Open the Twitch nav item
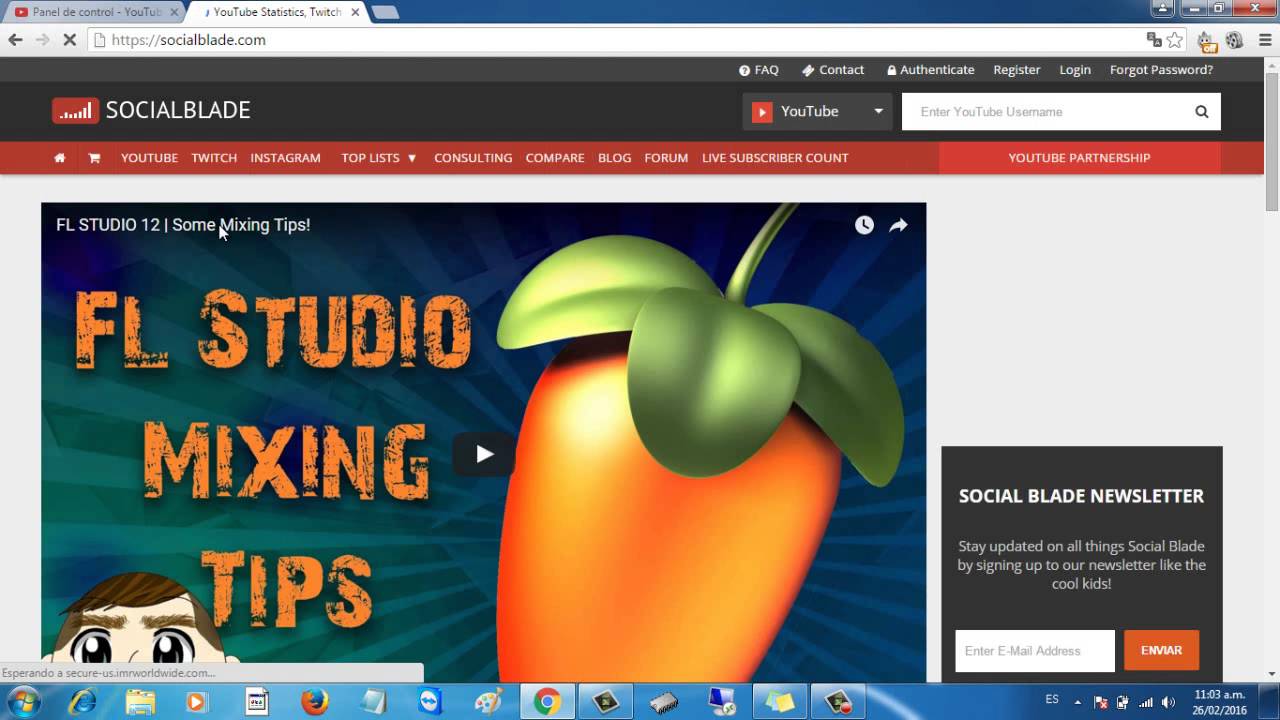 (x=214, y=158)
